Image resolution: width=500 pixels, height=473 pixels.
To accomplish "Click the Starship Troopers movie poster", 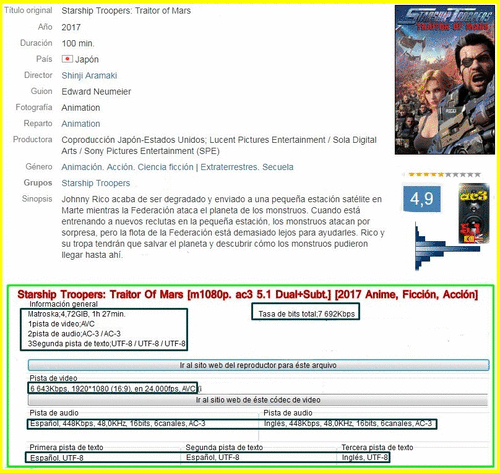I will pos(445,80).
